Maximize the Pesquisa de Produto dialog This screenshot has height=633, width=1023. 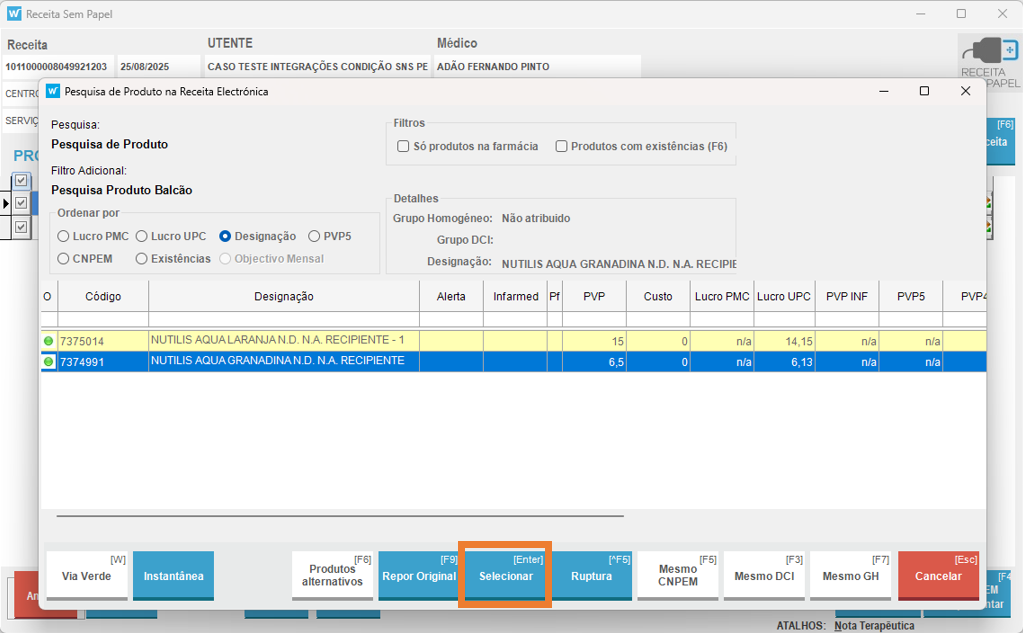(x=924, y=91)
